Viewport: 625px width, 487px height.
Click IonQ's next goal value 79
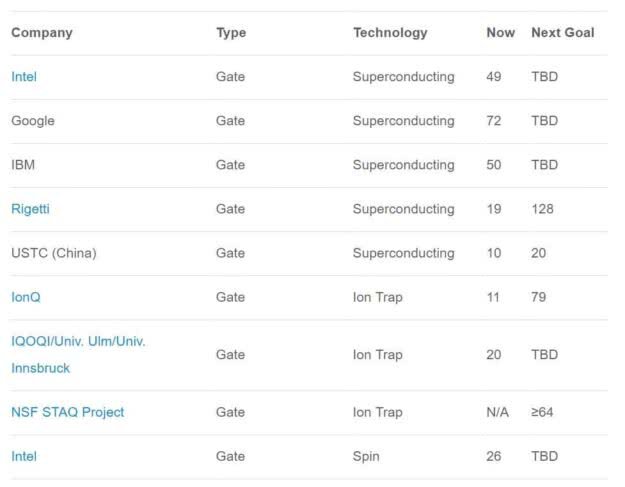tap(539, 297)
